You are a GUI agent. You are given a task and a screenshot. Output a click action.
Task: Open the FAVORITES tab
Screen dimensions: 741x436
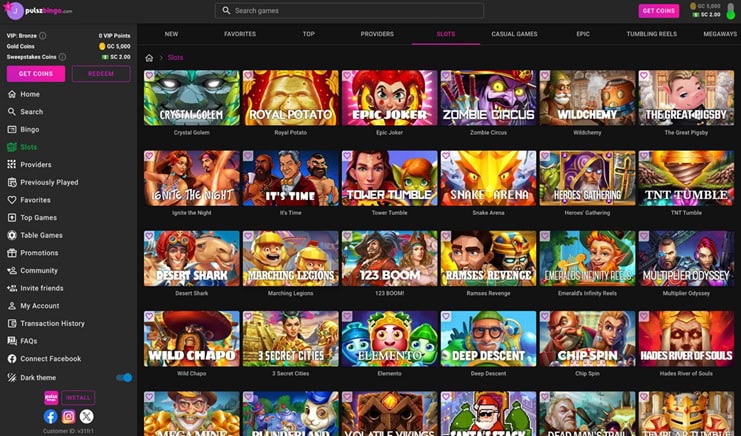[240, 34]
